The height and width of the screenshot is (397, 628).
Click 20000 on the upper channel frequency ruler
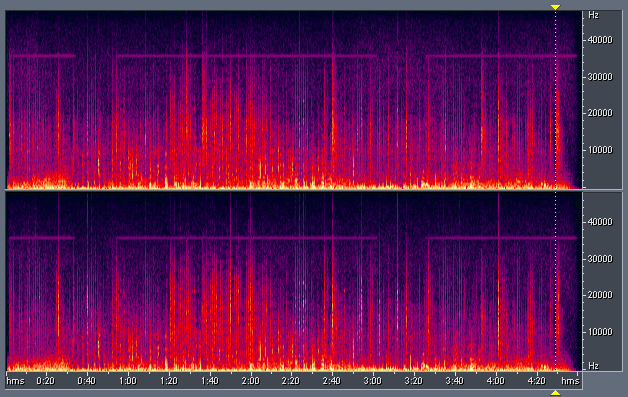(600, 113)
